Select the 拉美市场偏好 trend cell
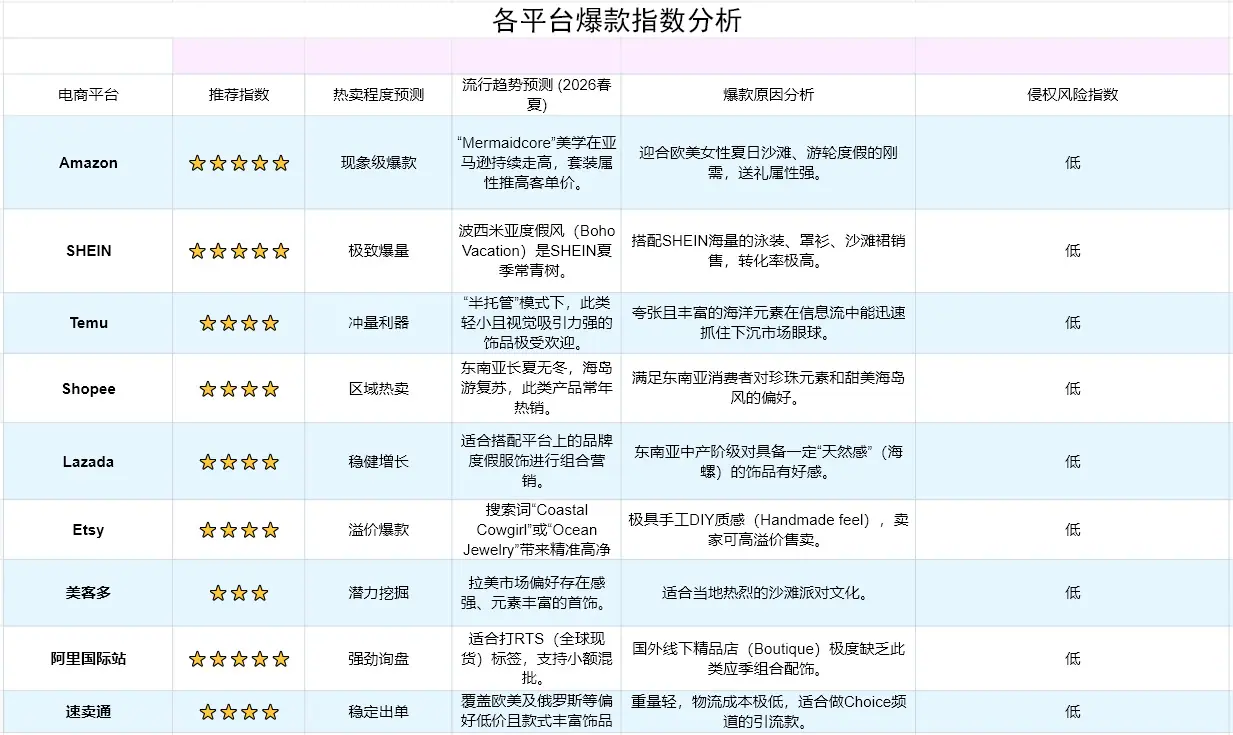This screenshot has height=735, width=1233. 536,593
